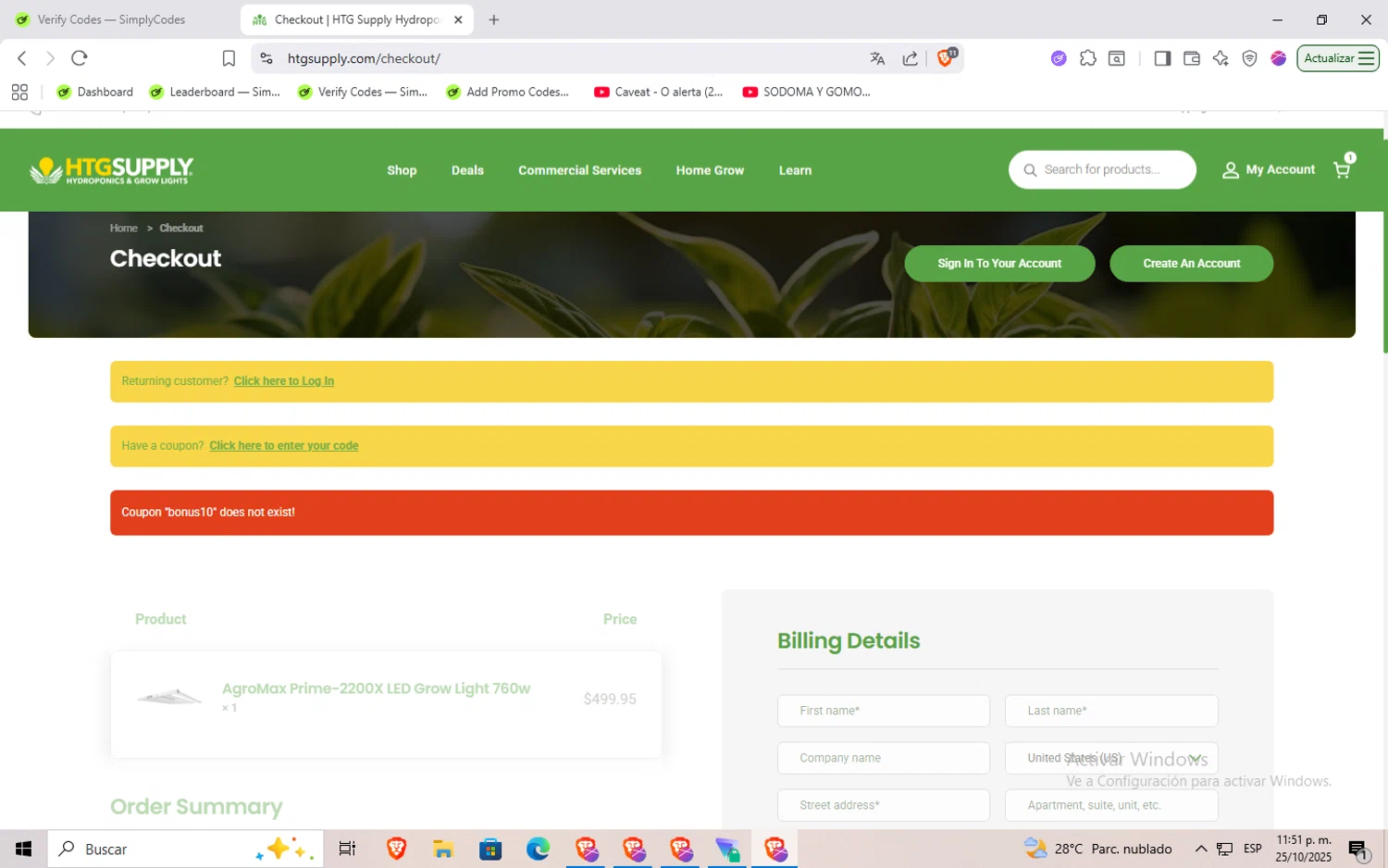The width and height of the screenshot is (1388, 868).
Task: Open the browser extensions puzzle icon
Action: (x=1088, y=58)
